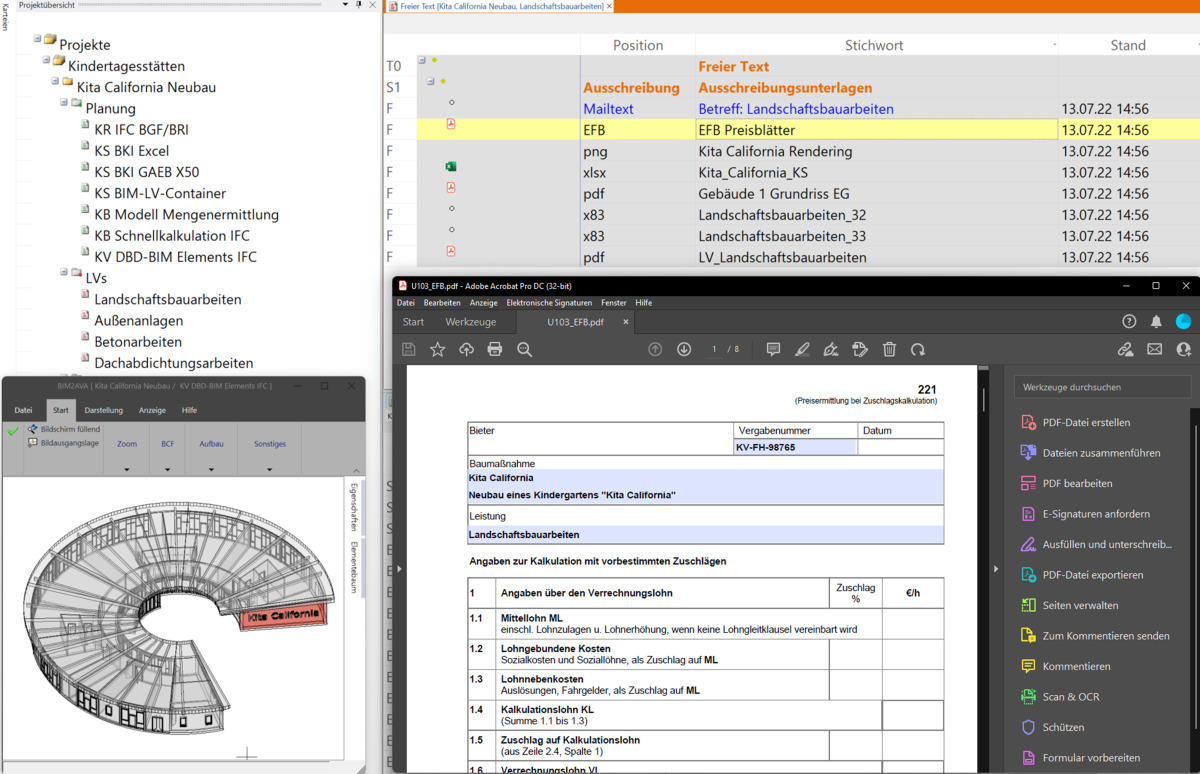Expand the Sonstiges dropdown in ribbon

click(x=270, y=455)
